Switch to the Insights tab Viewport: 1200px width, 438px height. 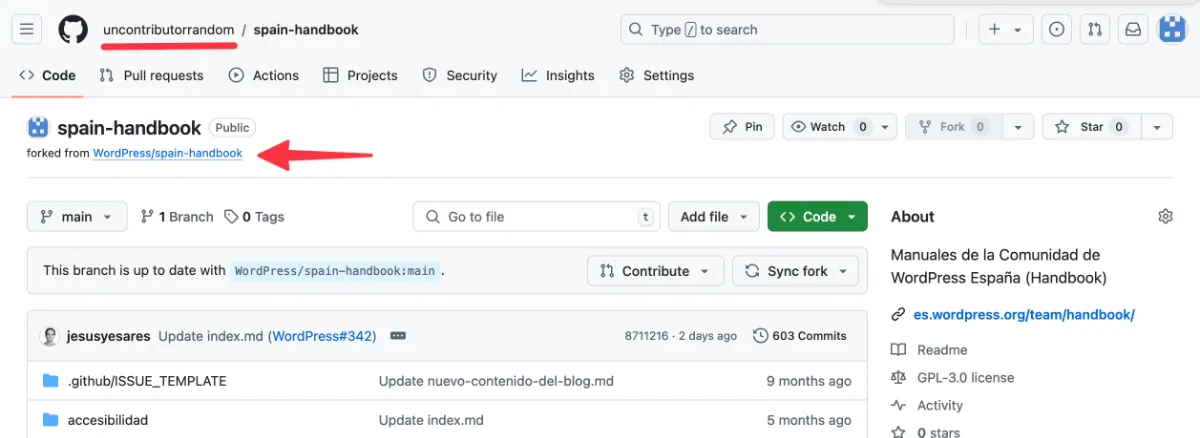tap(558, 75)
